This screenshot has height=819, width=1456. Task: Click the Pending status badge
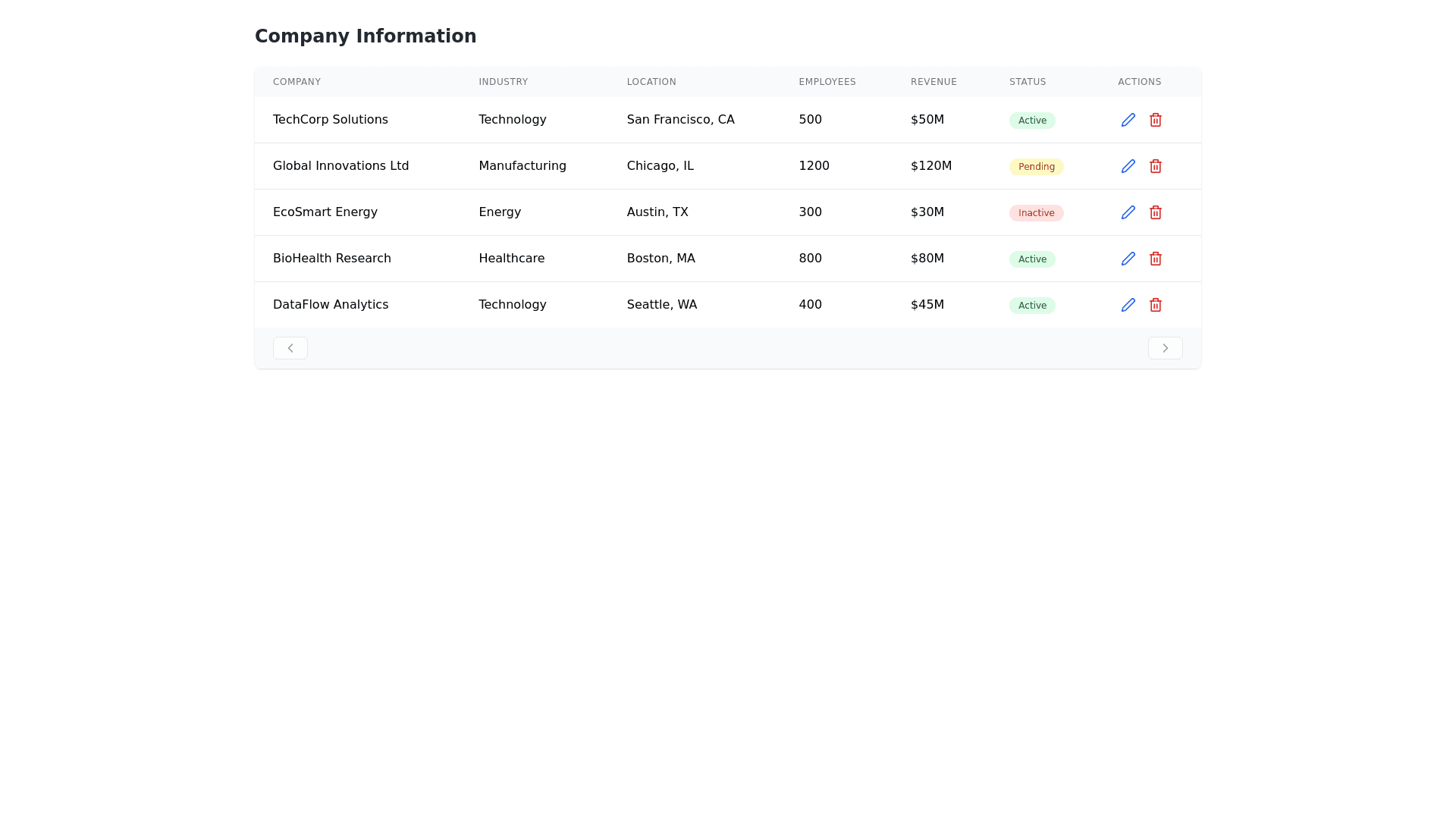click(1036, 167)
